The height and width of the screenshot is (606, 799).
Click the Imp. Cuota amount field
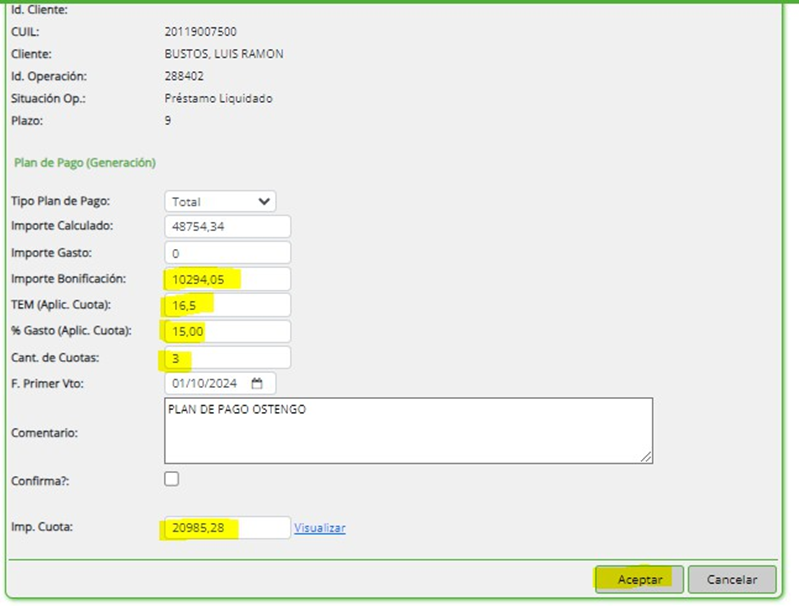[227, 528]
